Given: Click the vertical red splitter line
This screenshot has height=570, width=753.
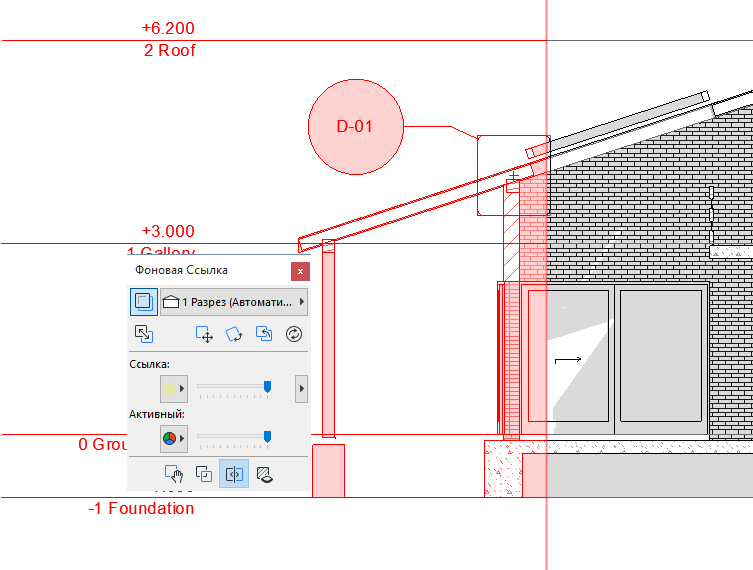Looking at the screenshot, I should tap(547, 285).
